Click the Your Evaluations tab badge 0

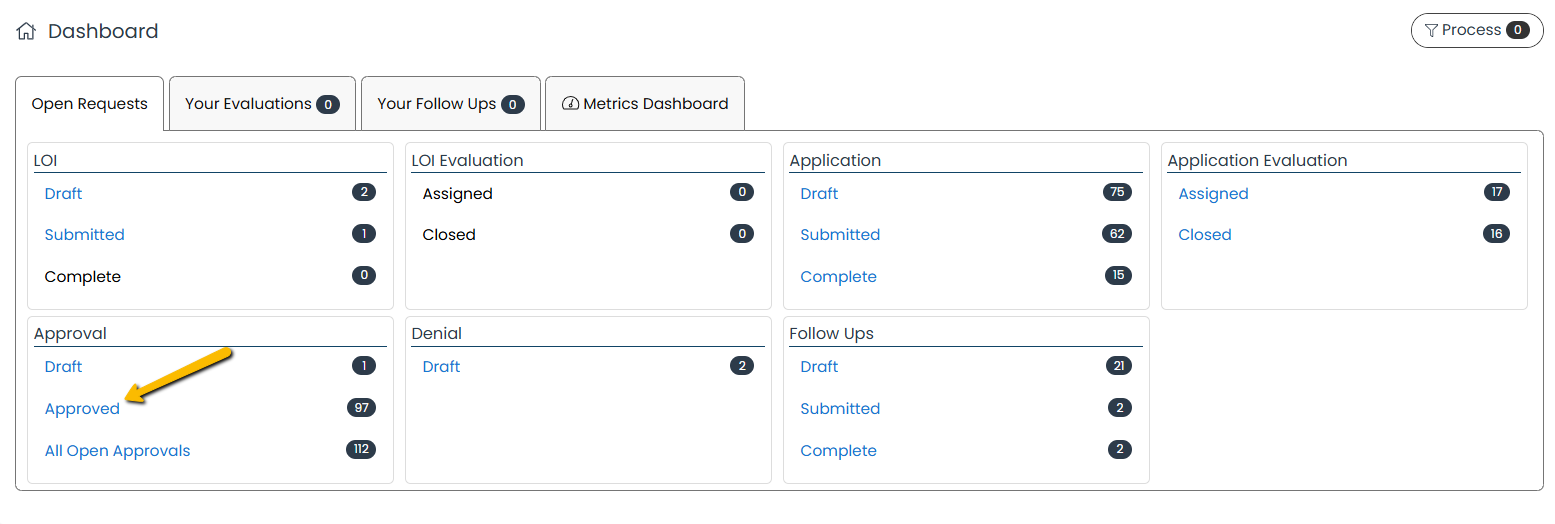click(x=328, y=104)
